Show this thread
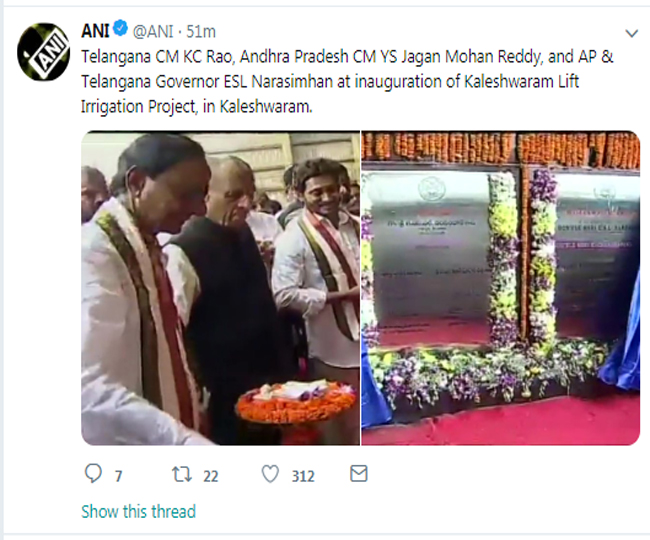Screen dimensions: 650x540 pos(138,511)
